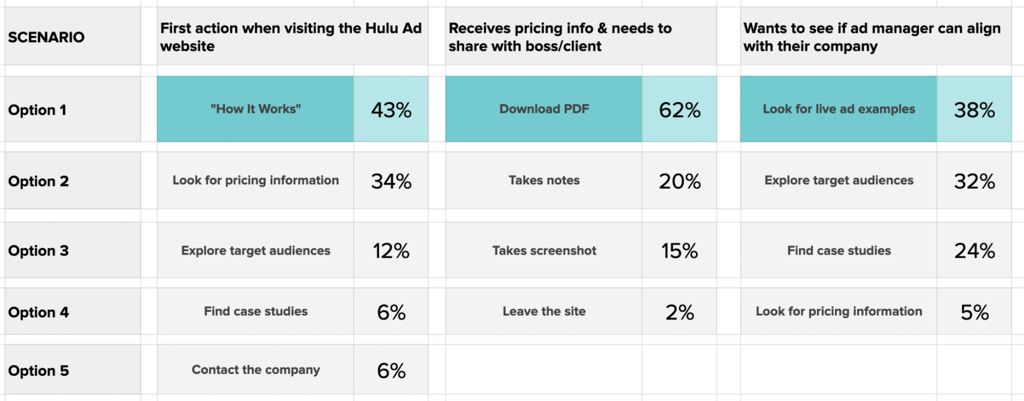Click the Look for live ad examples cell
Viewport: 1024px width, 401px height.
point(839,109)
